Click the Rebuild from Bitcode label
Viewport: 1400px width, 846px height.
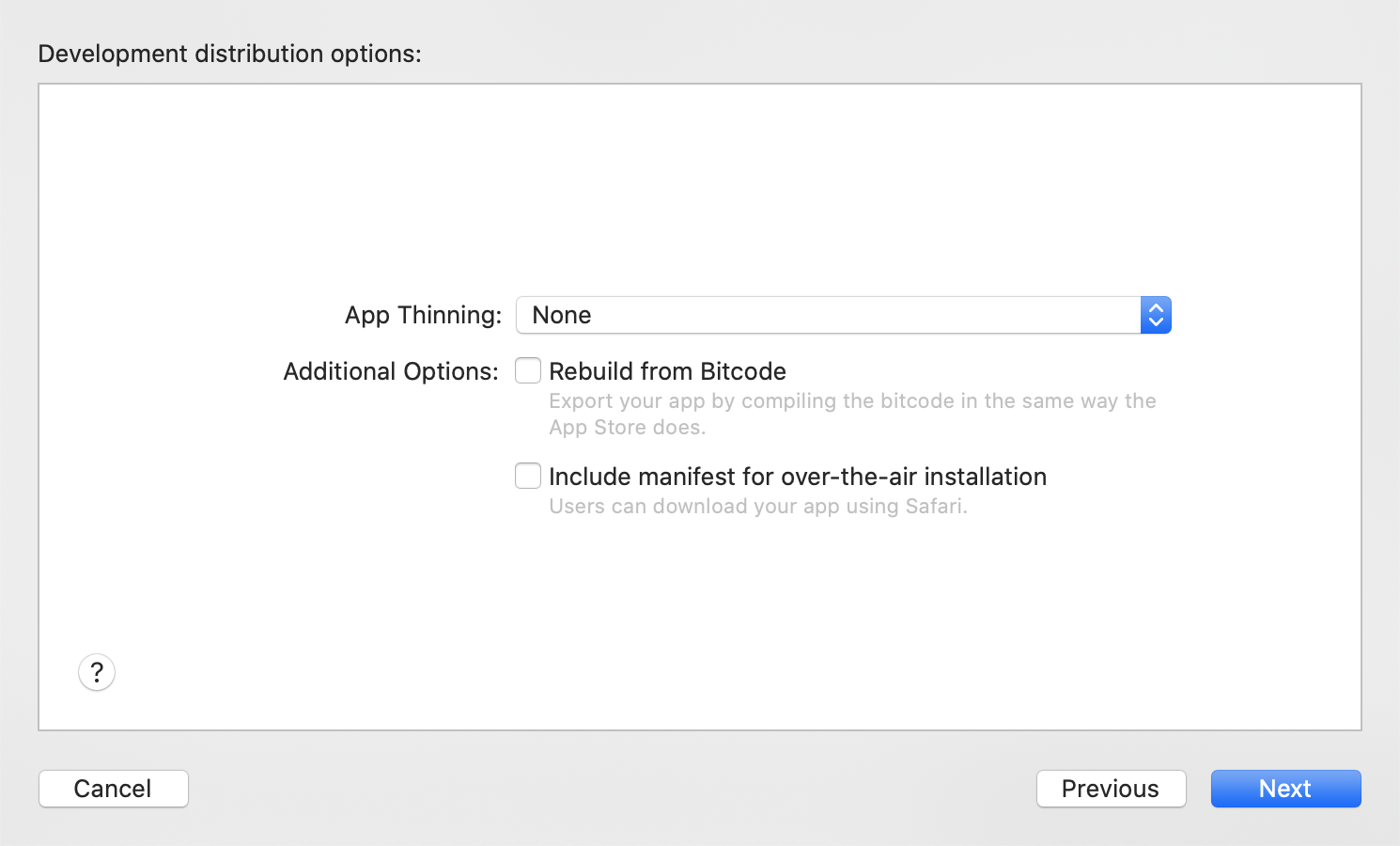[667, 370]
